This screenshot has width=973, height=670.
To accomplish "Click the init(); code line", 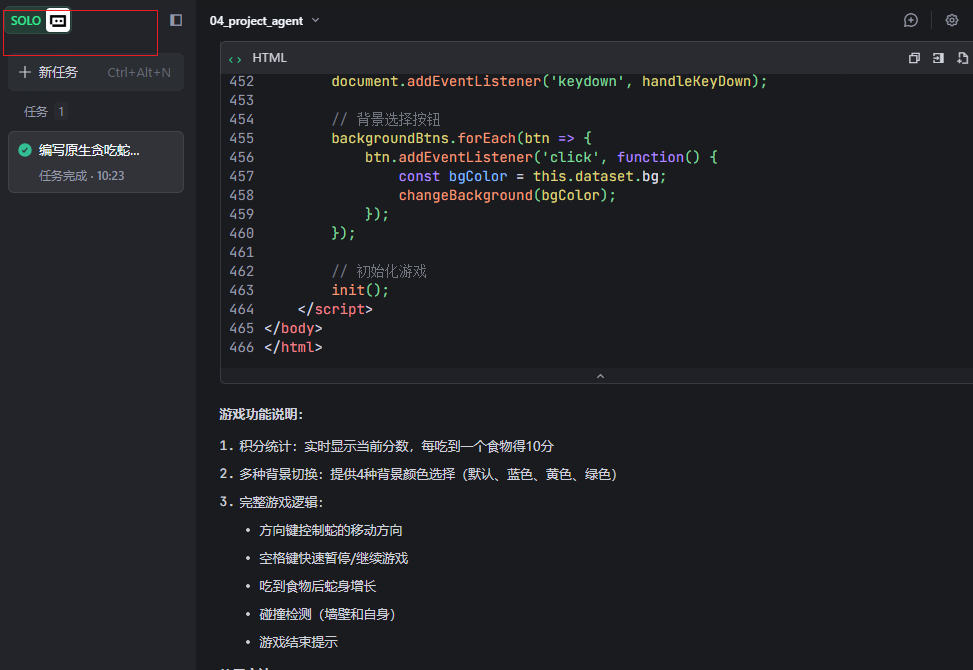I will pos(360,290).
